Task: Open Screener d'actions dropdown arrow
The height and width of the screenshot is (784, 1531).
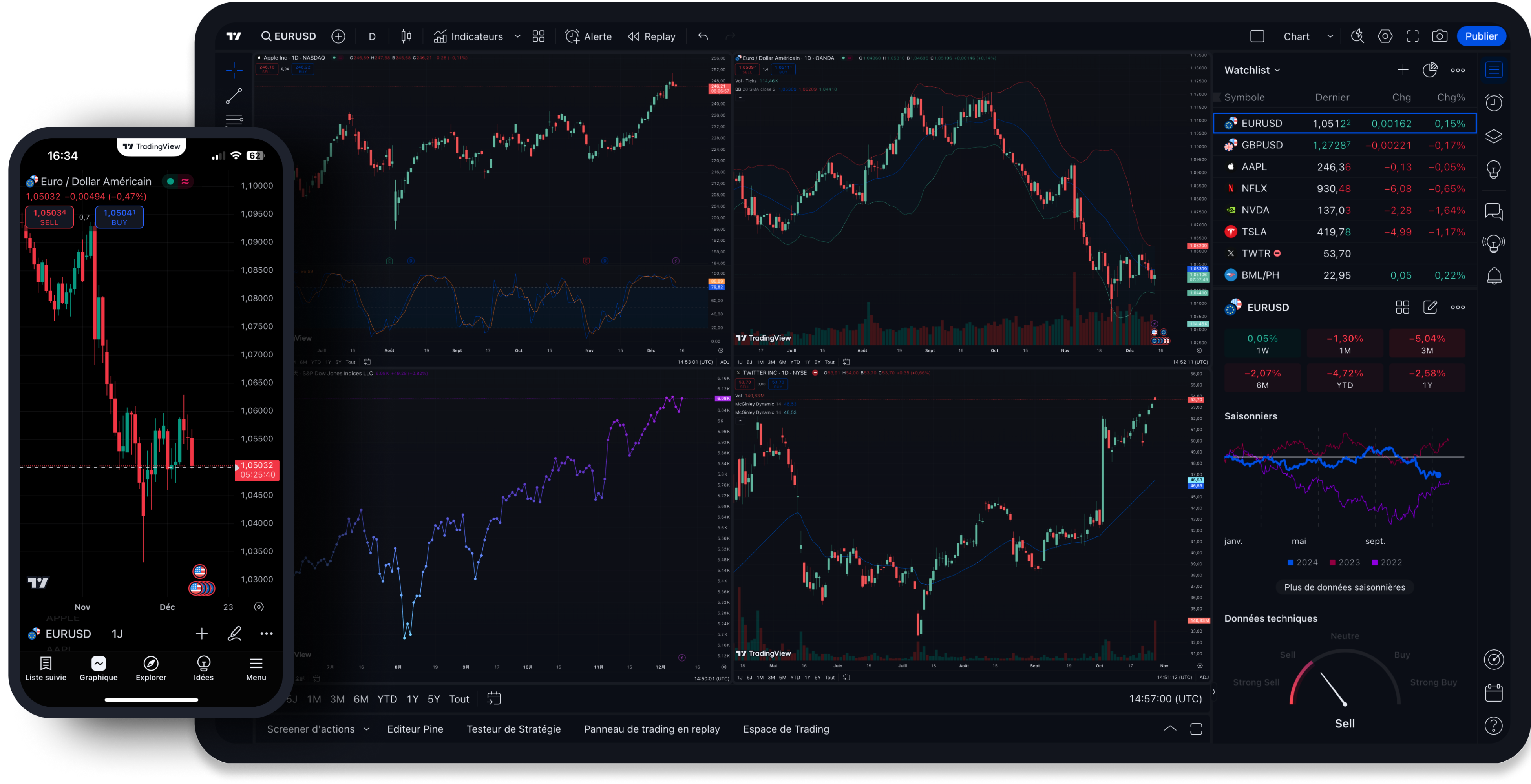Action: coord(367,729)
